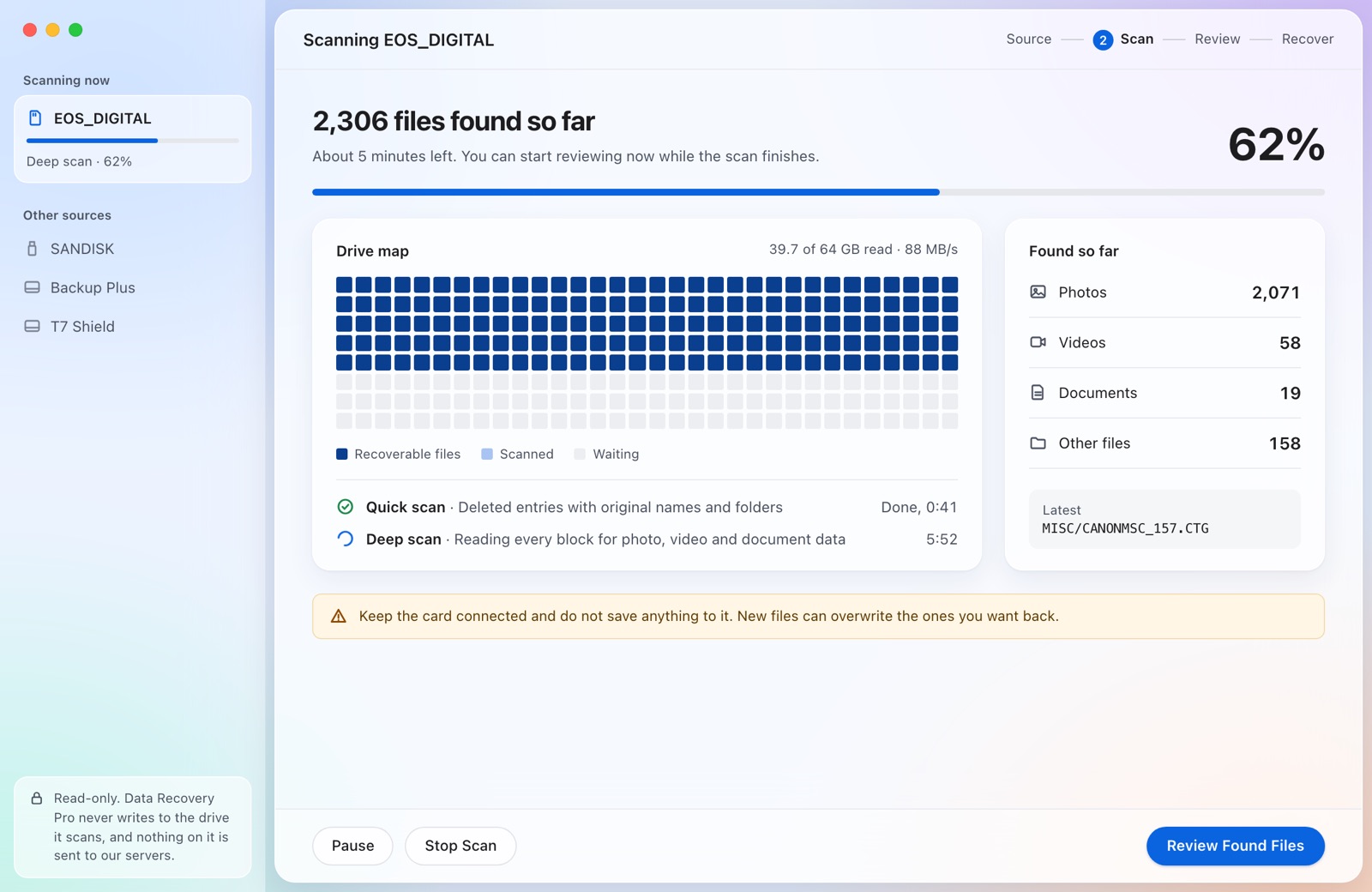Open Review Found Files
Image resolution: width=1372 pixels, height=892 pixels.
[x=1236, y=846]
